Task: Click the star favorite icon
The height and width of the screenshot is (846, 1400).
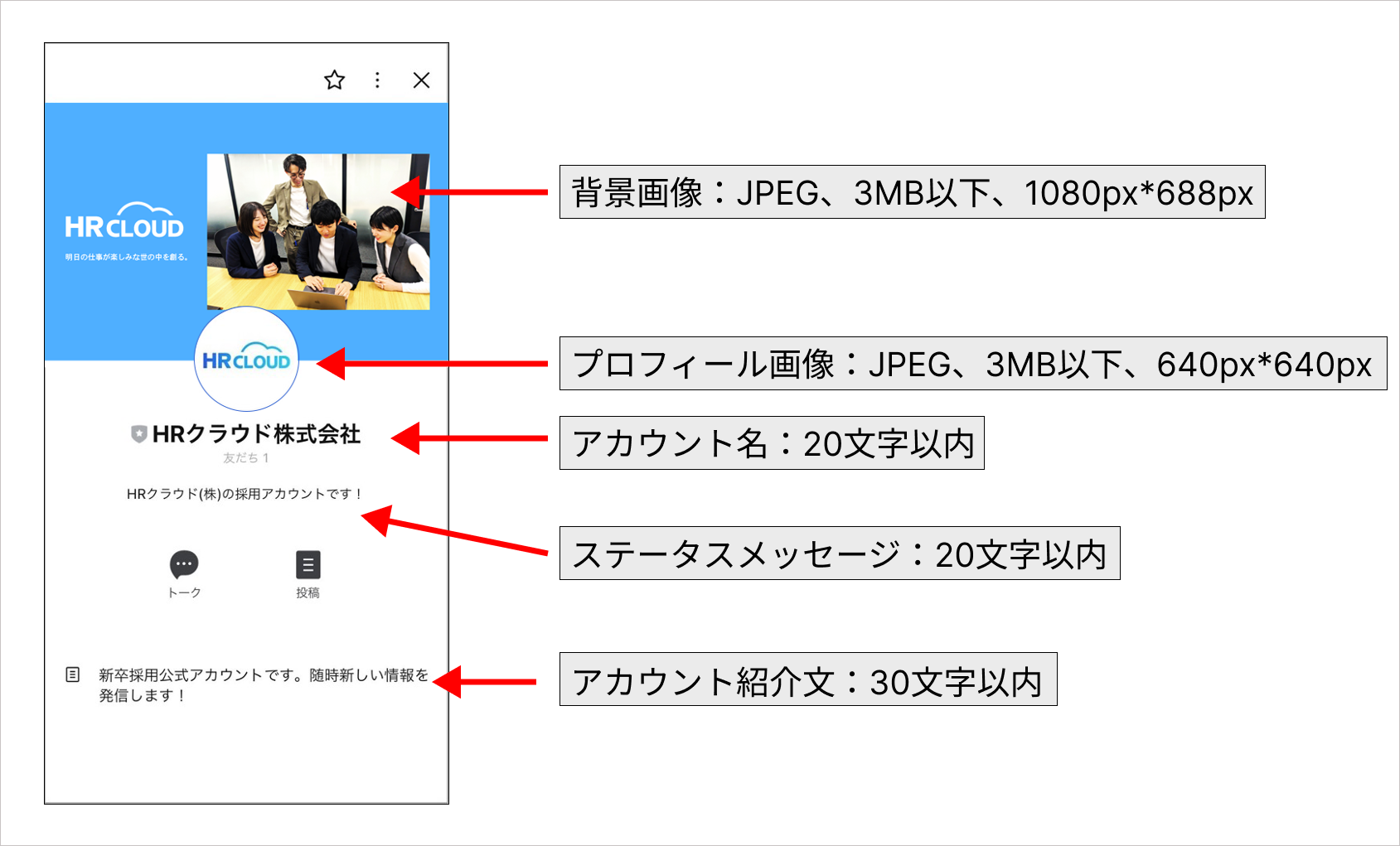Action: point(334,80)
